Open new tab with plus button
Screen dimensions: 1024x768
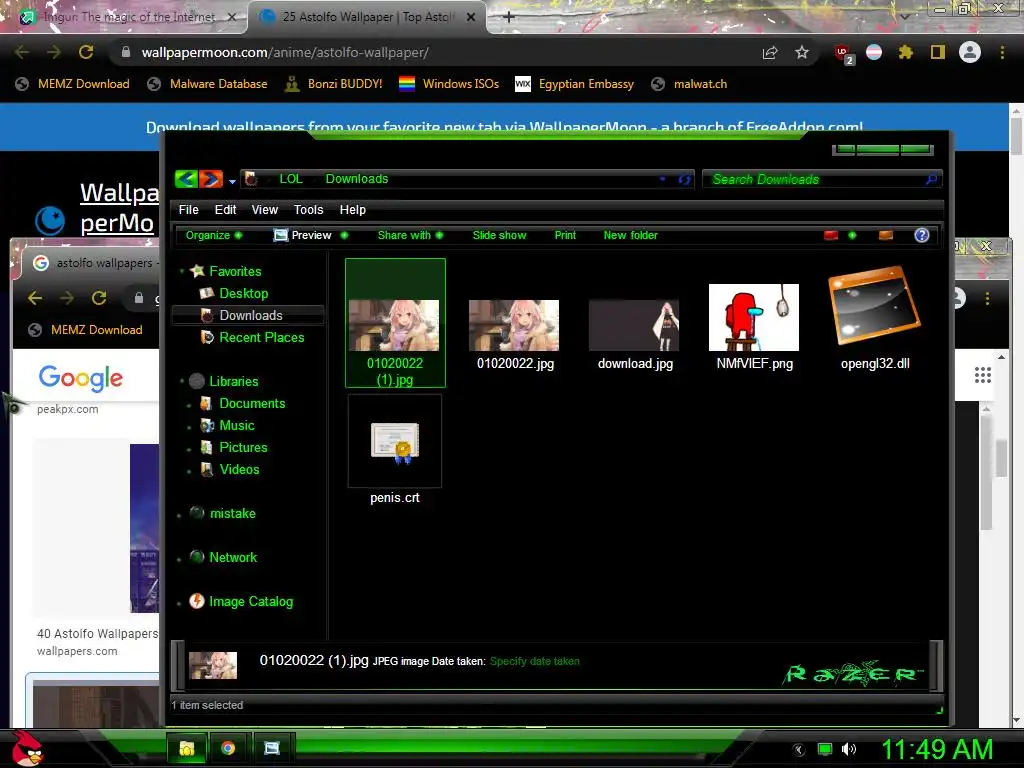(x=509, y=17)
